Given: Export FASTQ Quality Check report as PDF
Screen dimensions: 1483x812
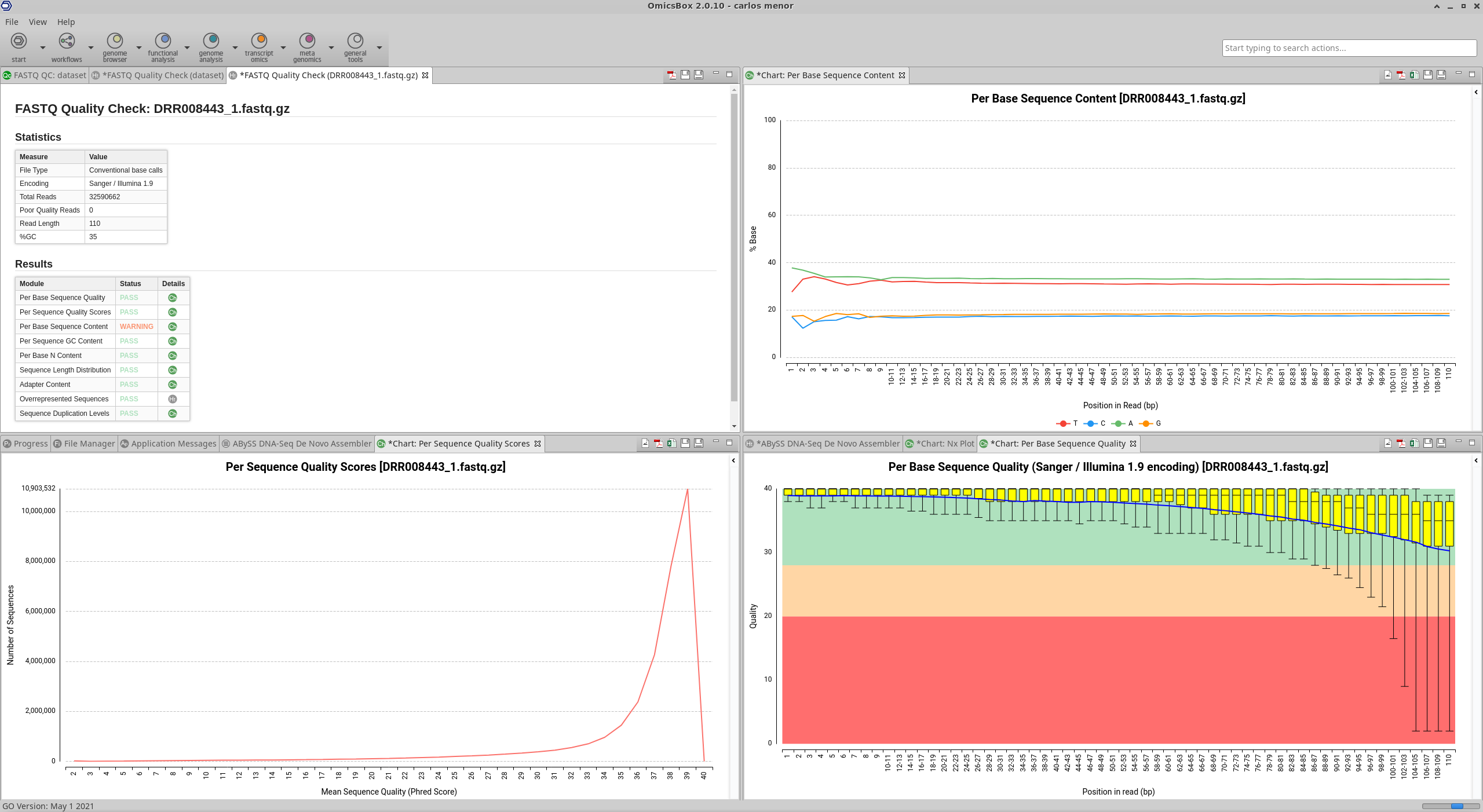Looking at the screenshot, I should [x=672, y=75].
